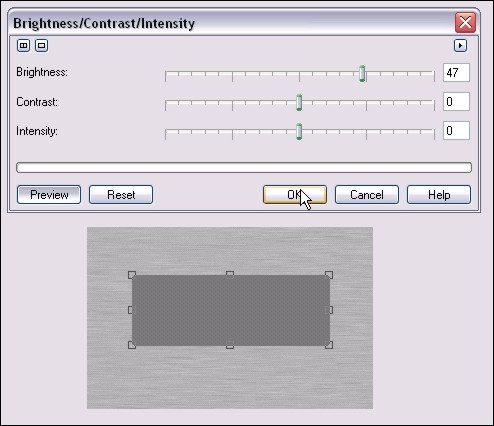The image size is (494, 426).
Task: Click the Intensity slider handle
Action: coord(299,132)
